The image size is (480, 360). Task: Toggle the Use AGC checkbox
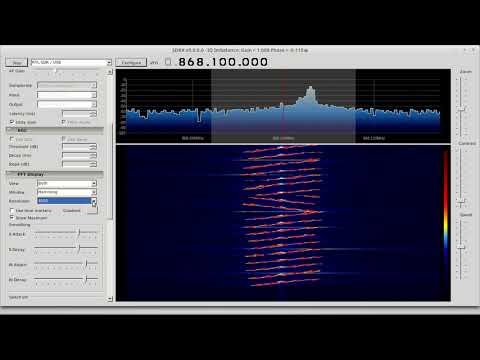(12, 139)
